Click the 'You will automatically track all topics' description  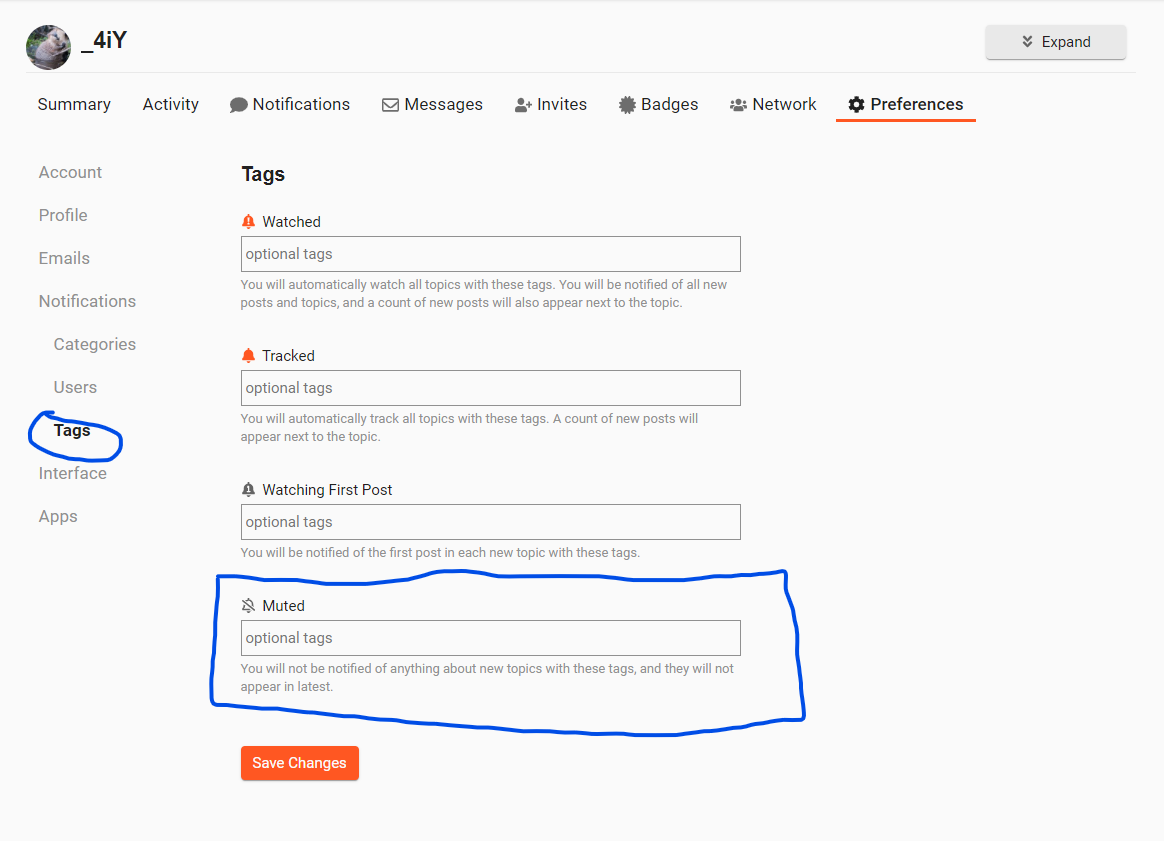click(x=469, y=428)
